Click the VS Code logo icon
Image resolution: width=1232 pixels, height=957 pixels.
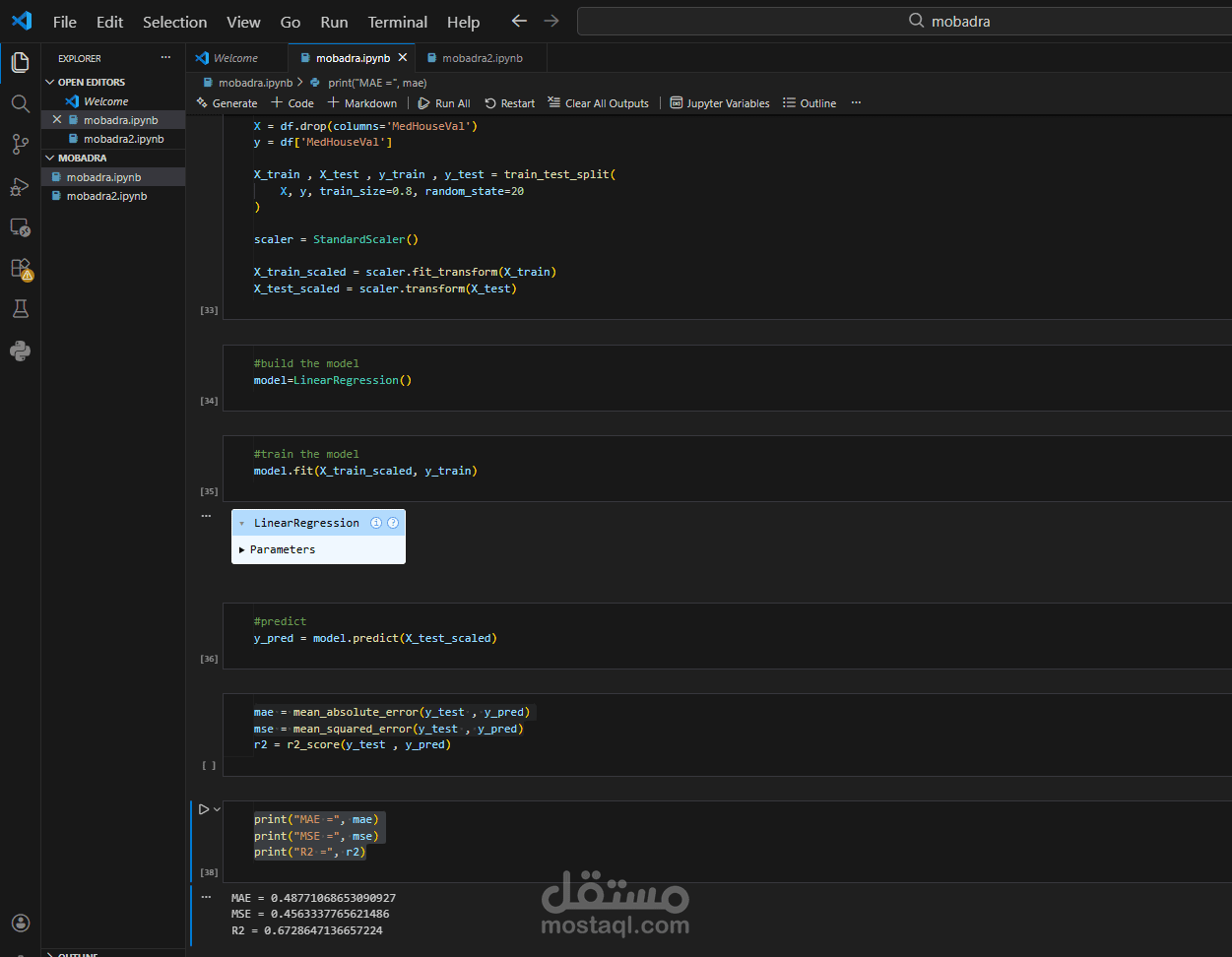pyautogui.click(x=21, y=21)
